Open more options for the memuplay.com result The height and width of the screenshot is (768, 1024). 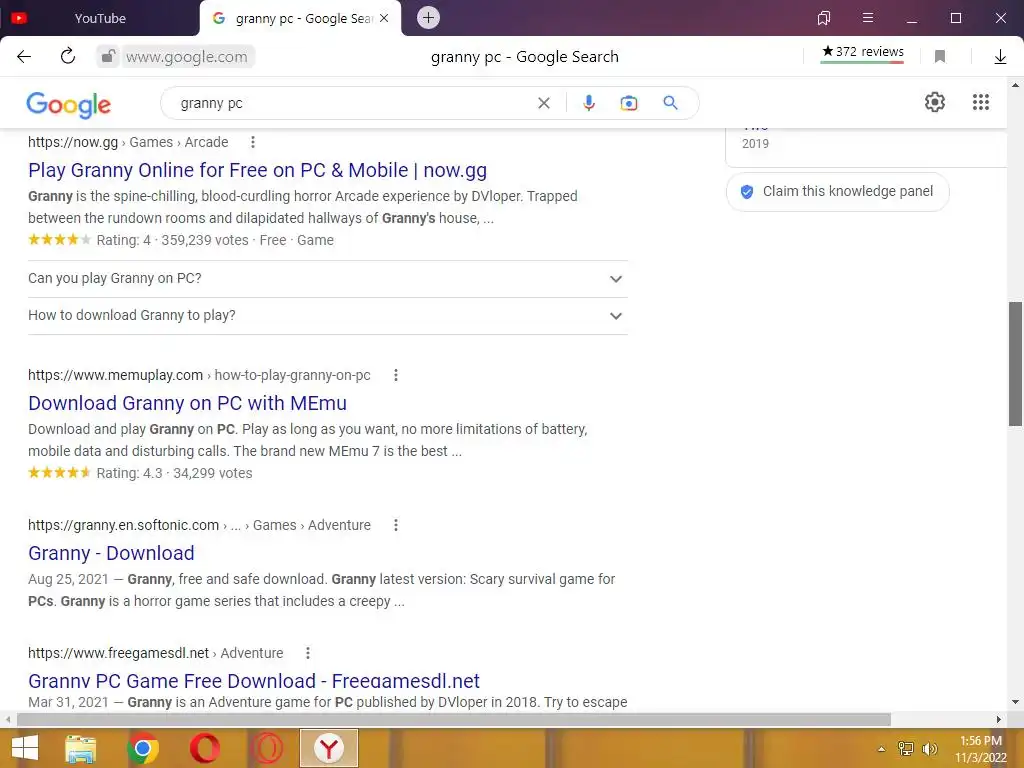tap(396, 376)
